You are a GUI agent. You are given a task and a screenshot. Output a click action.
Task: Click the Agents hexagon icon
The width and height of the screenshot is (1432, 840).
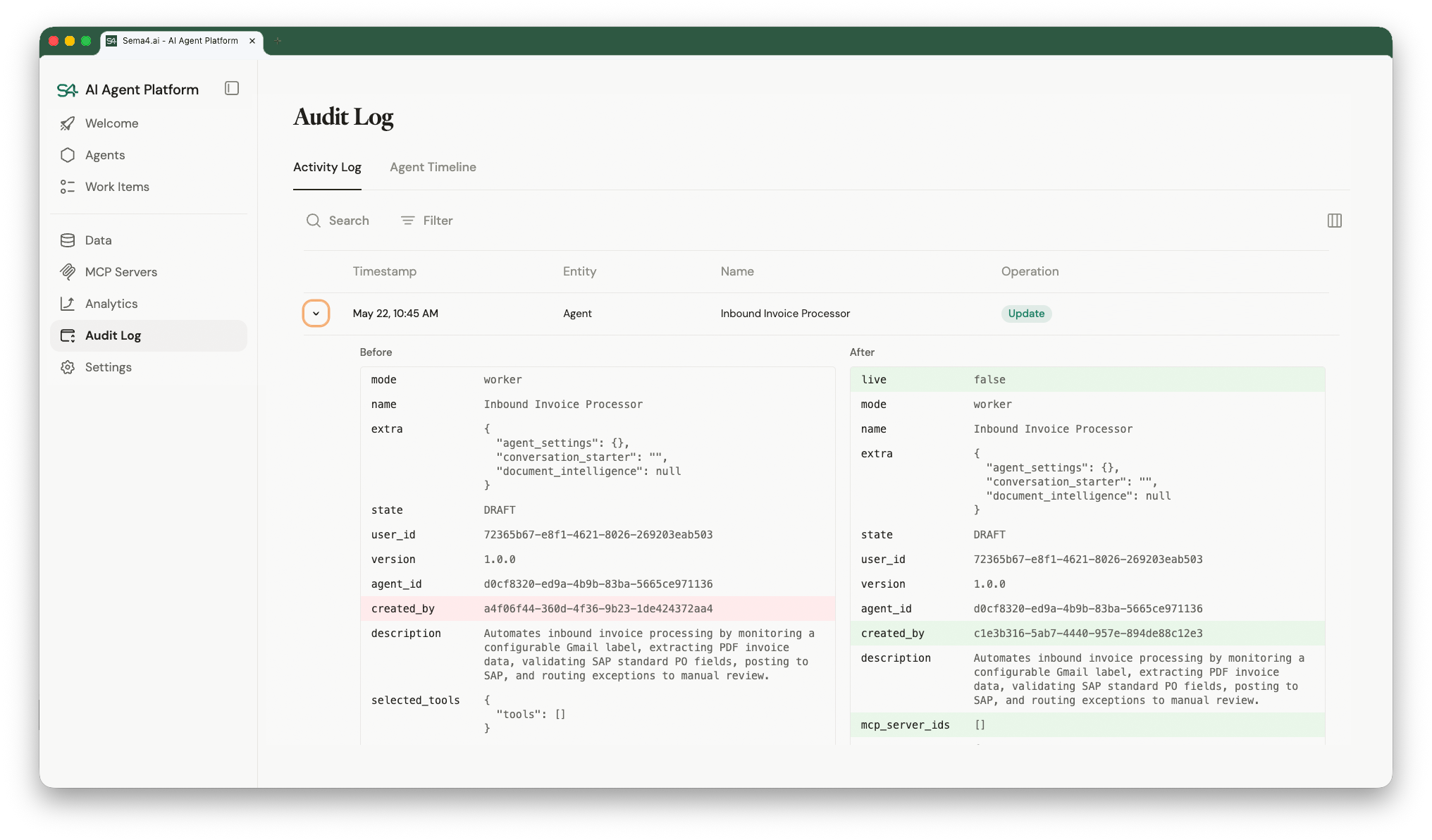[68, 155]
